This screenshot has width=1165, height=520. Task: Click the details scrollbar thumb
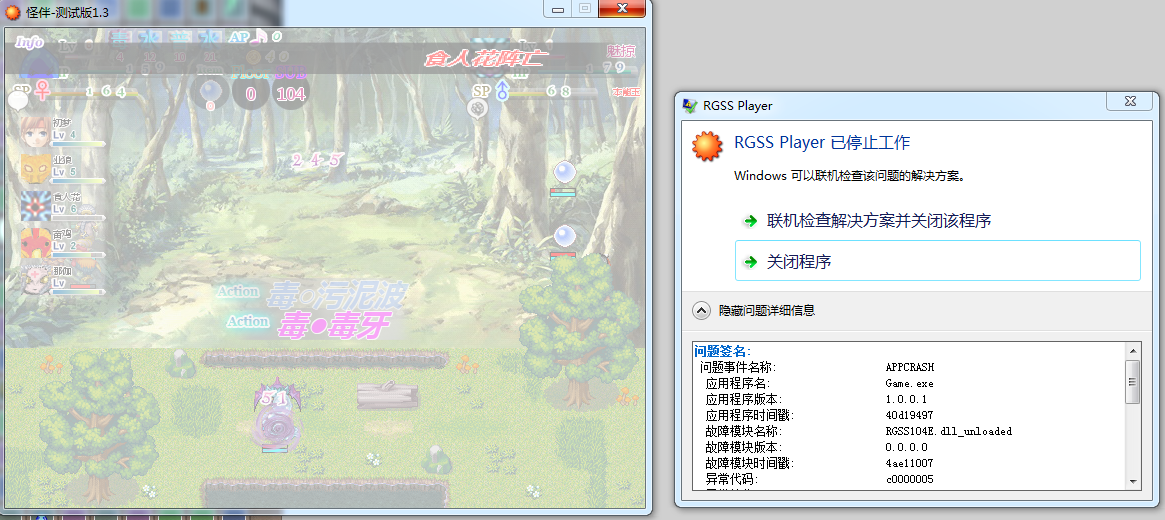pos(1132,382)
